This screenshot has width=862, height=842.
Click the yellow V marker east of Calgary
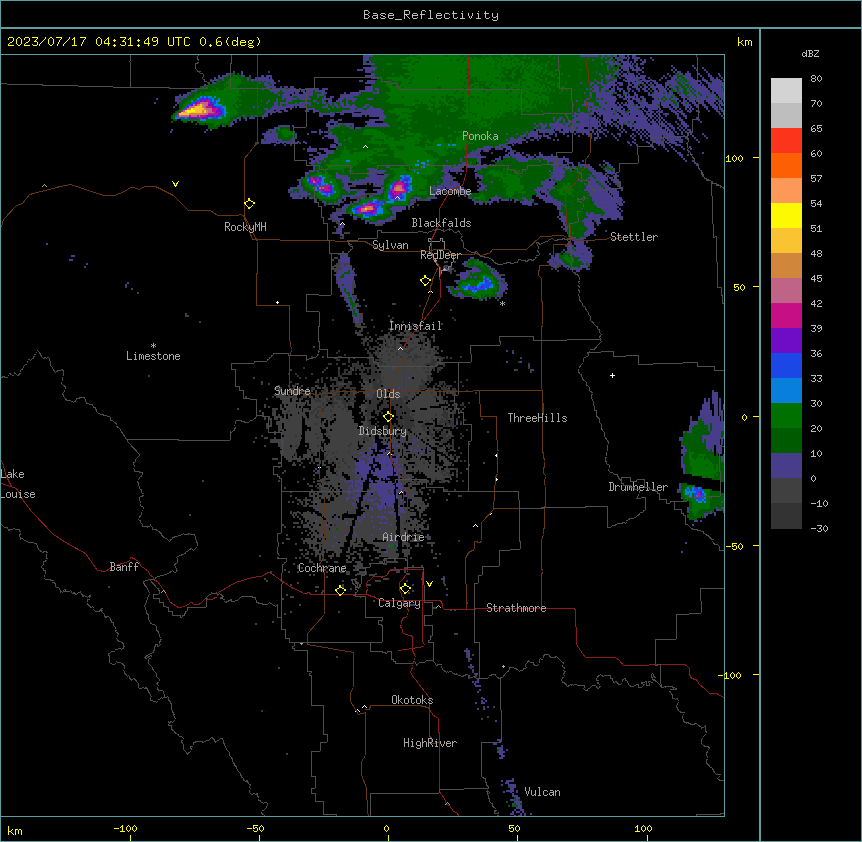click(x=429, y=584)
